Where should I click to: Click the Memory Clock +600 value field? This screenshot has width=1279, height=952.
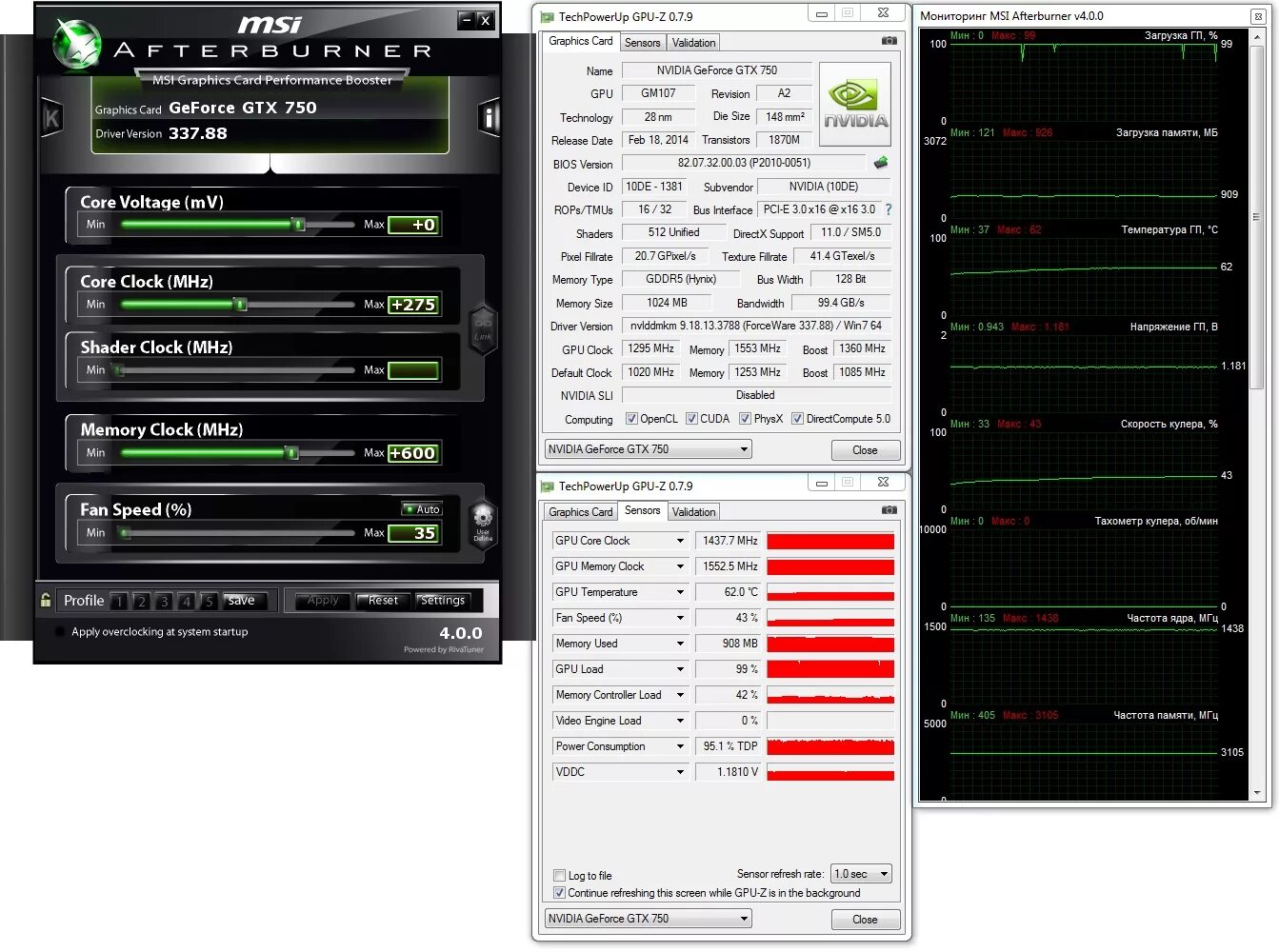[413, 453]
